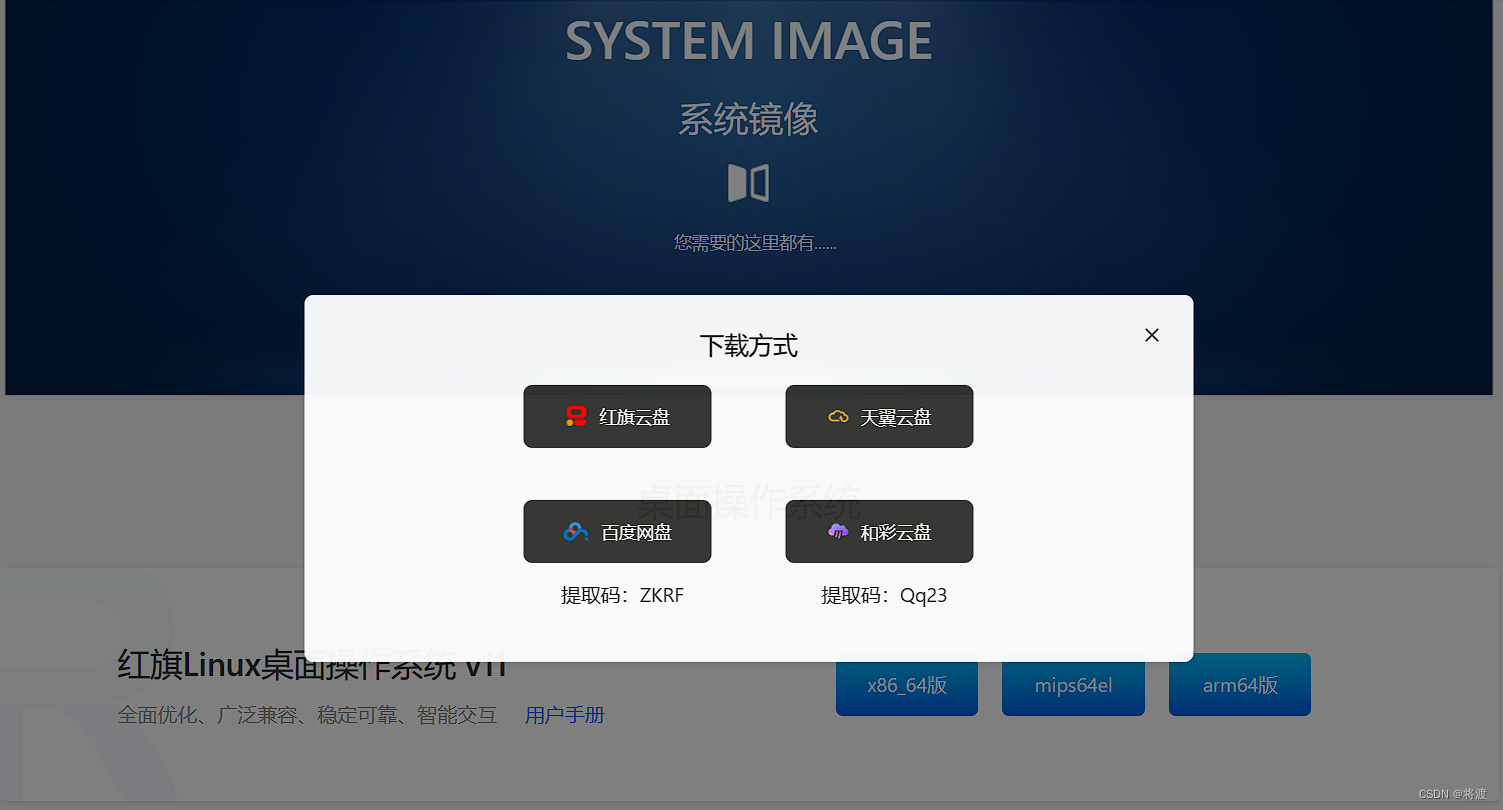1503x810 pixels.
Task: Click the 下载方式 dialog title
Action: click(748, 346)
